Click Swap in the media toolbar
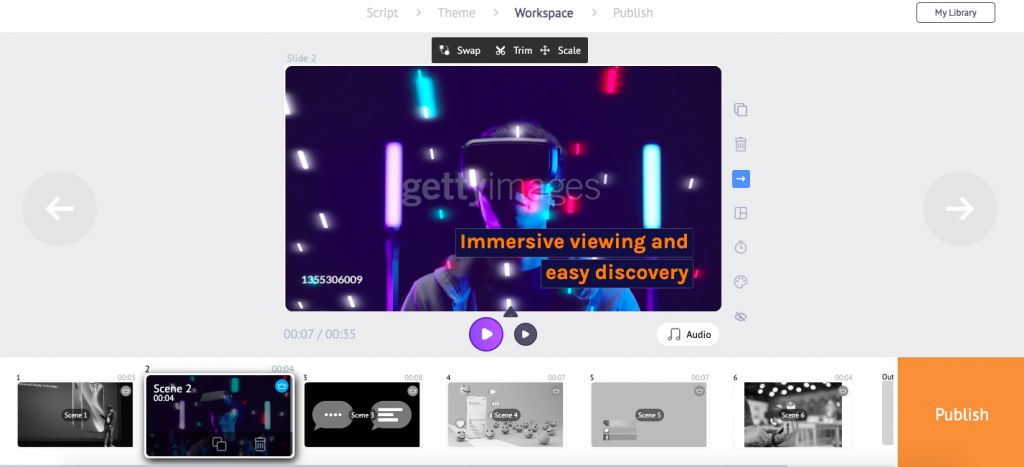 [x=460, y=50]
